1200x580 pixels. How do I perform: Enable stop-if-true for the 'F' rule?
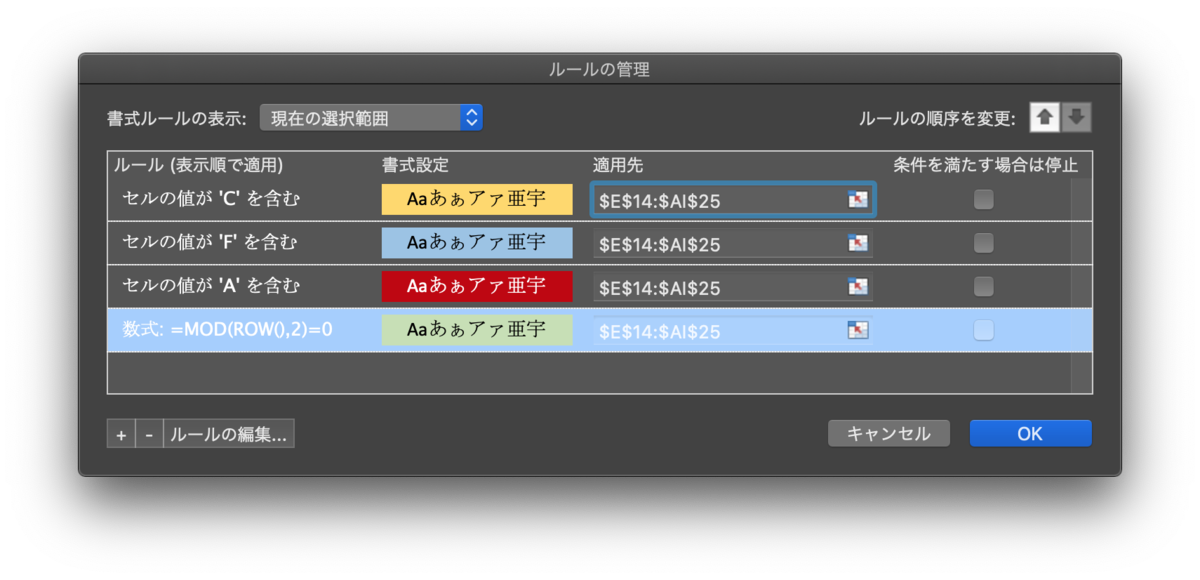pyautogui.click(x=984, y=243)
